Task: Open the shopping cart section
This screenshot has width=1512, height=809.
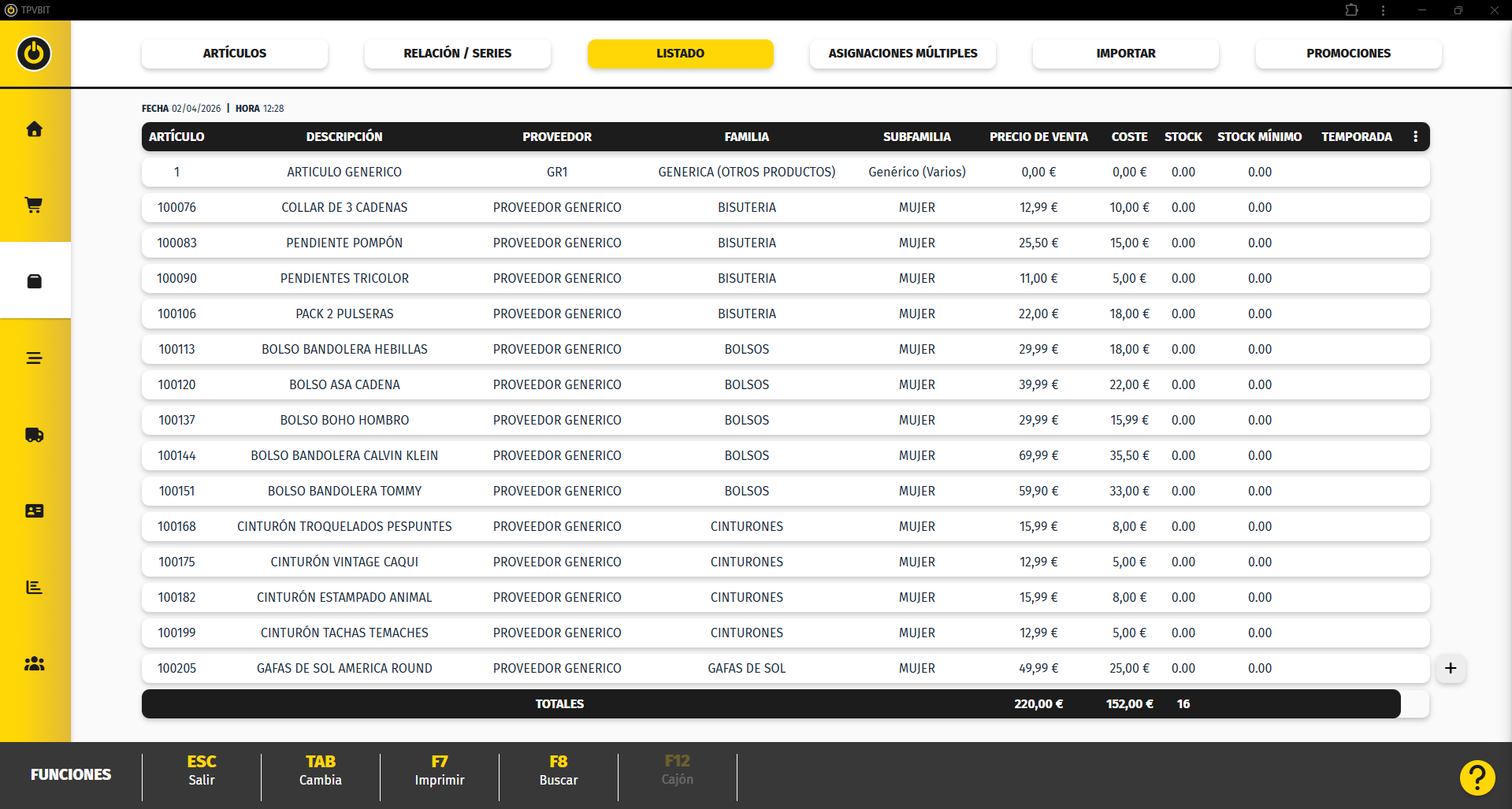Action: [34, 205]
